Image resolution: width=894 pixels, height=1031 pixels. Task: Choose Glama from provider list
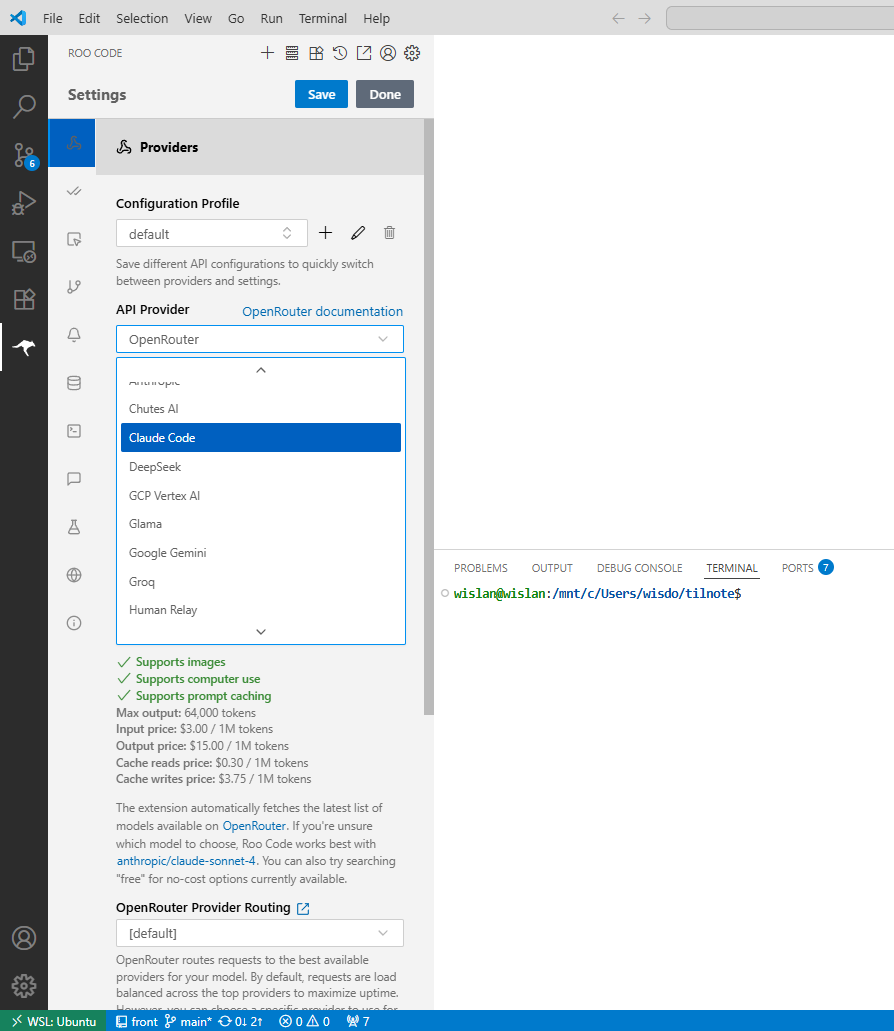click(x=261, y=524)
